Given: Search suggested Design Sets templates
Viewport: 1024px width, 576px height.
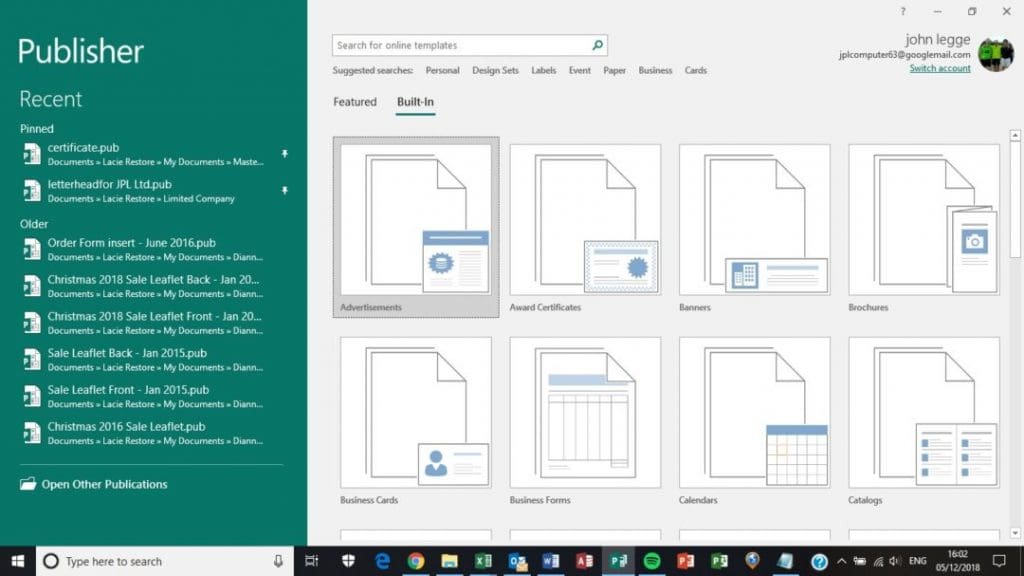Looking at the screenshot, I should [x=495, y=70].
